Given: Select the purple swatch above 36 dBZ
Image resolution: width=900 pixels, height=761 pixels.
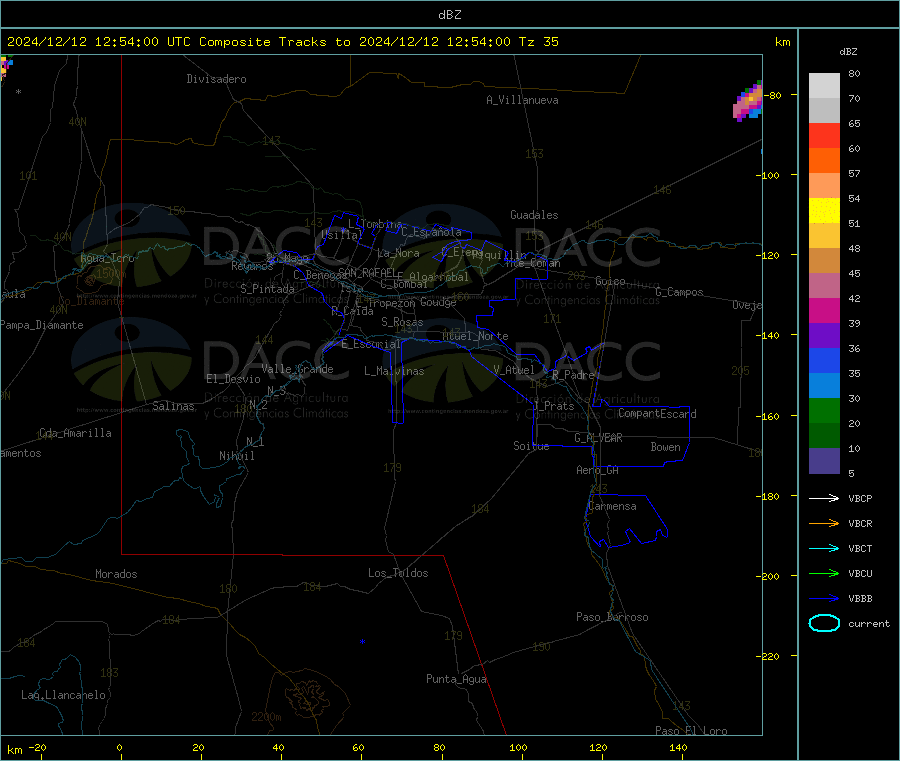Looking at the screenshot, I should [x=824, y=336].
